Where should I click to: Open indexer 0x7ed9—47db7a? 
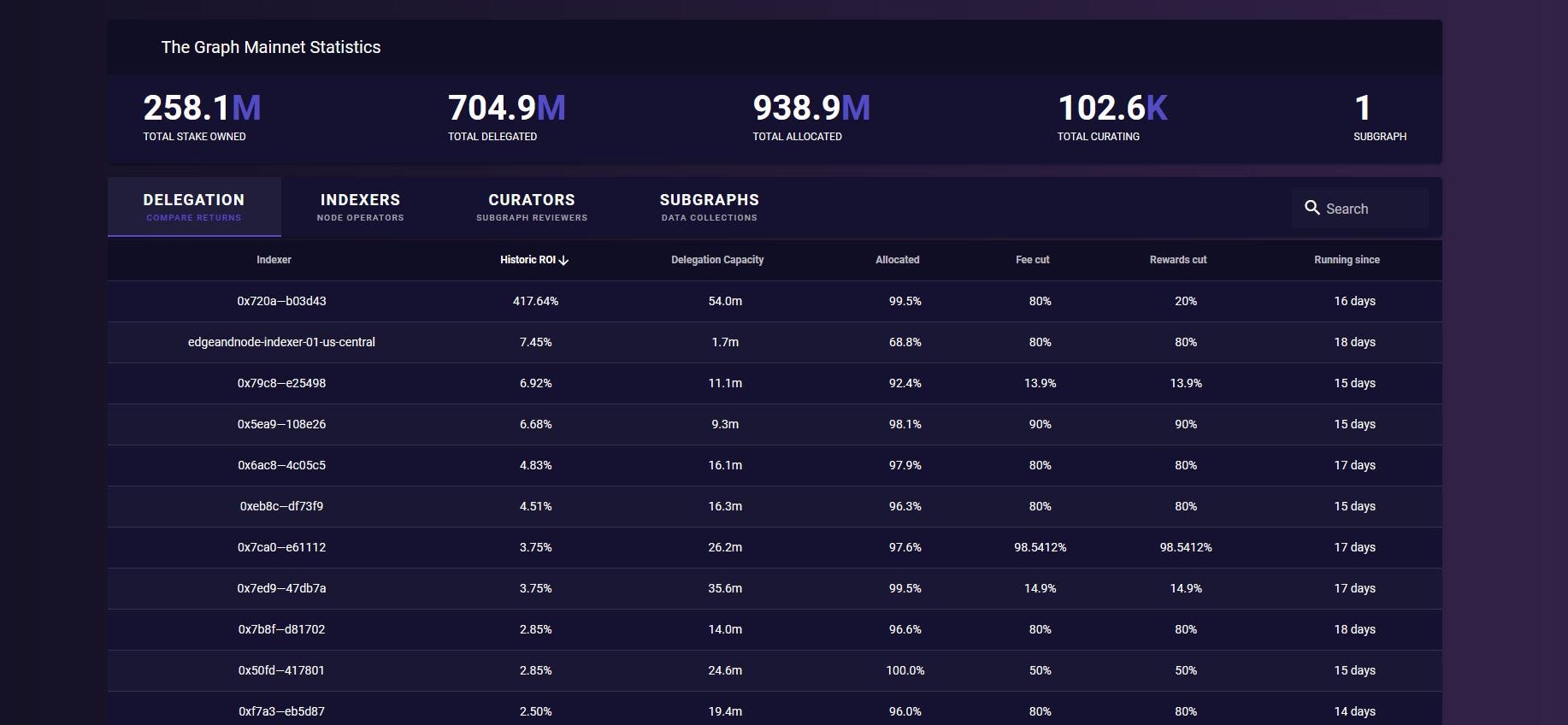click(x=281, y=588)
